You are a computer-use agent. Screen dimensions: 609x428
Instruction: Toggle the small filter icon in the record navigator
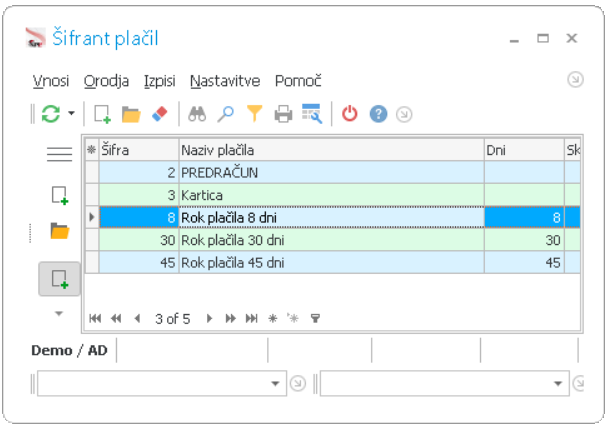315,318
